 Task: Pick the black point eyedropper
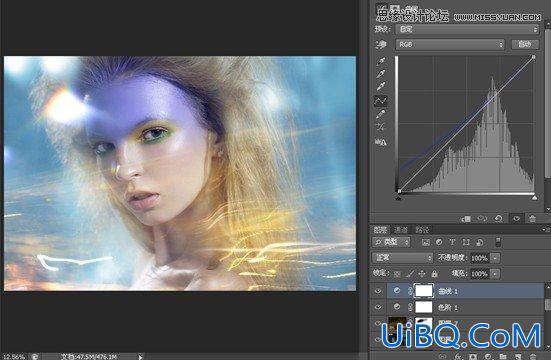point(381,61)
